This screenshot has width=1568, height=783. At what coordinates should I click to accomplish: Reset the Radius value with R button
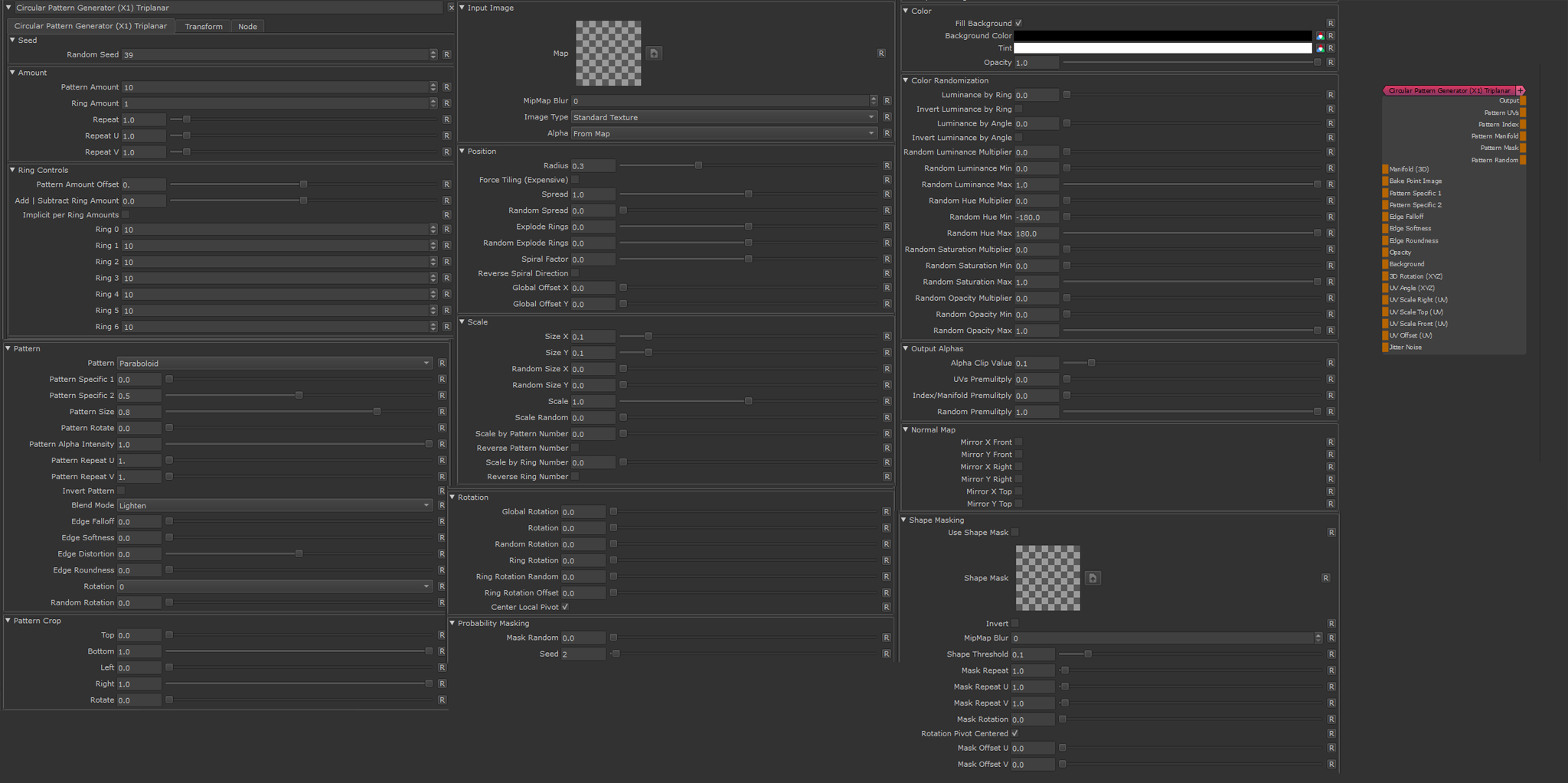click(x=887, y=166)
